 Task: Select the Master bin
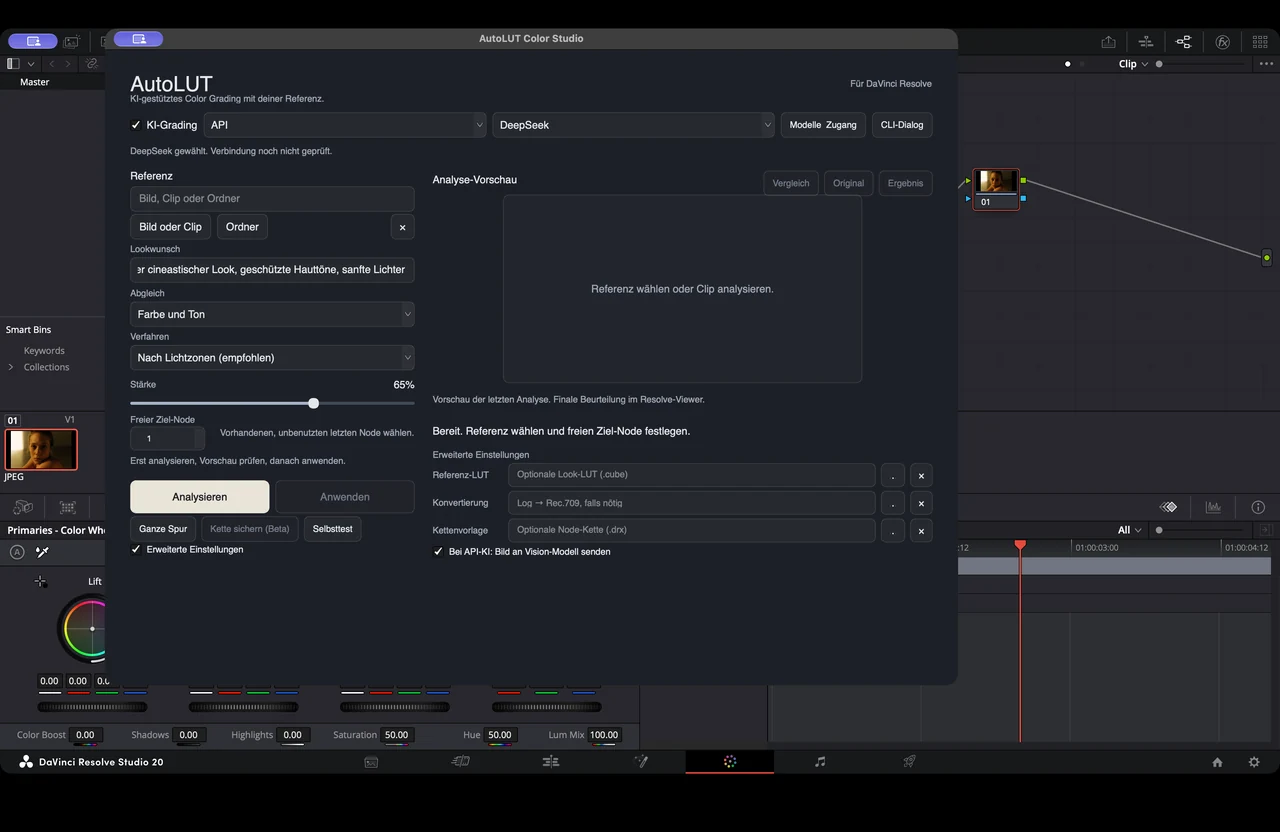(x=34, y=82)
